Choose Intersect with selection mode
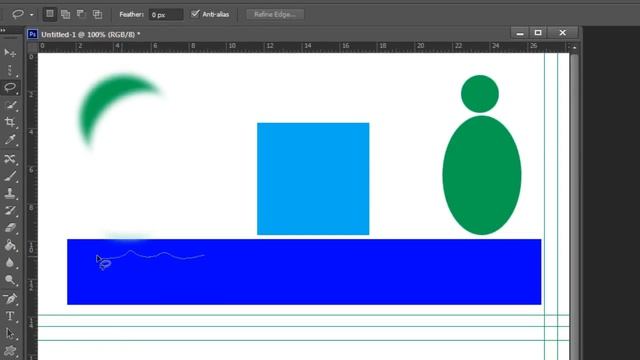Viewport: 640px width, 360px height. click(x=97, y=14)
